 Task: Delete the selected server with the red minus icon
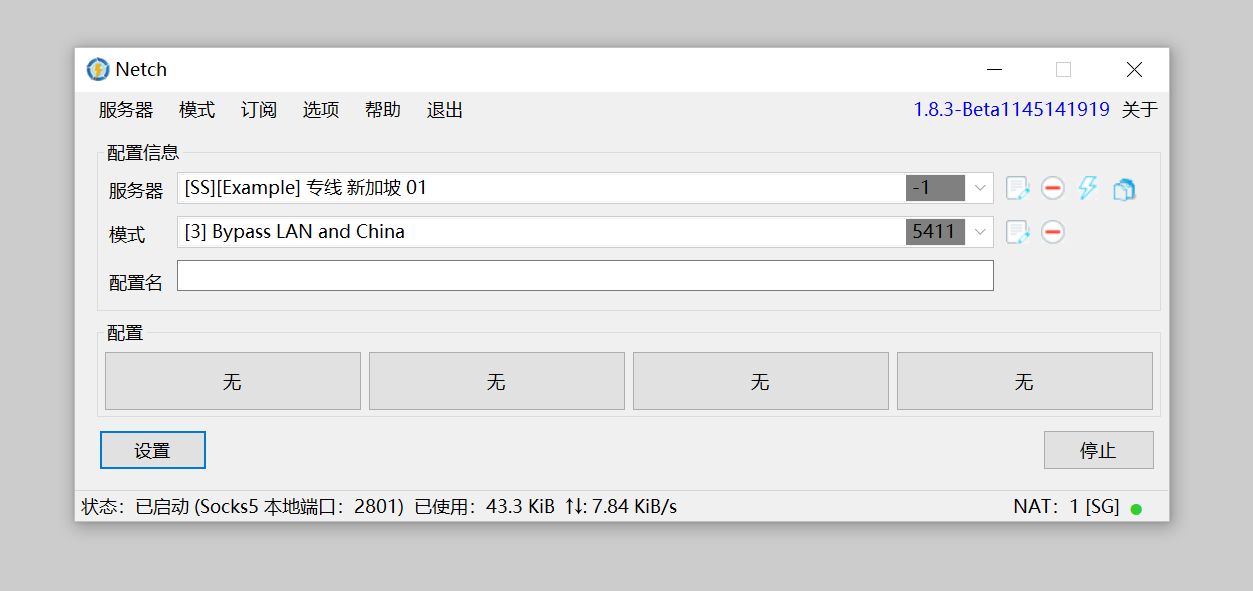point(1052,188)
